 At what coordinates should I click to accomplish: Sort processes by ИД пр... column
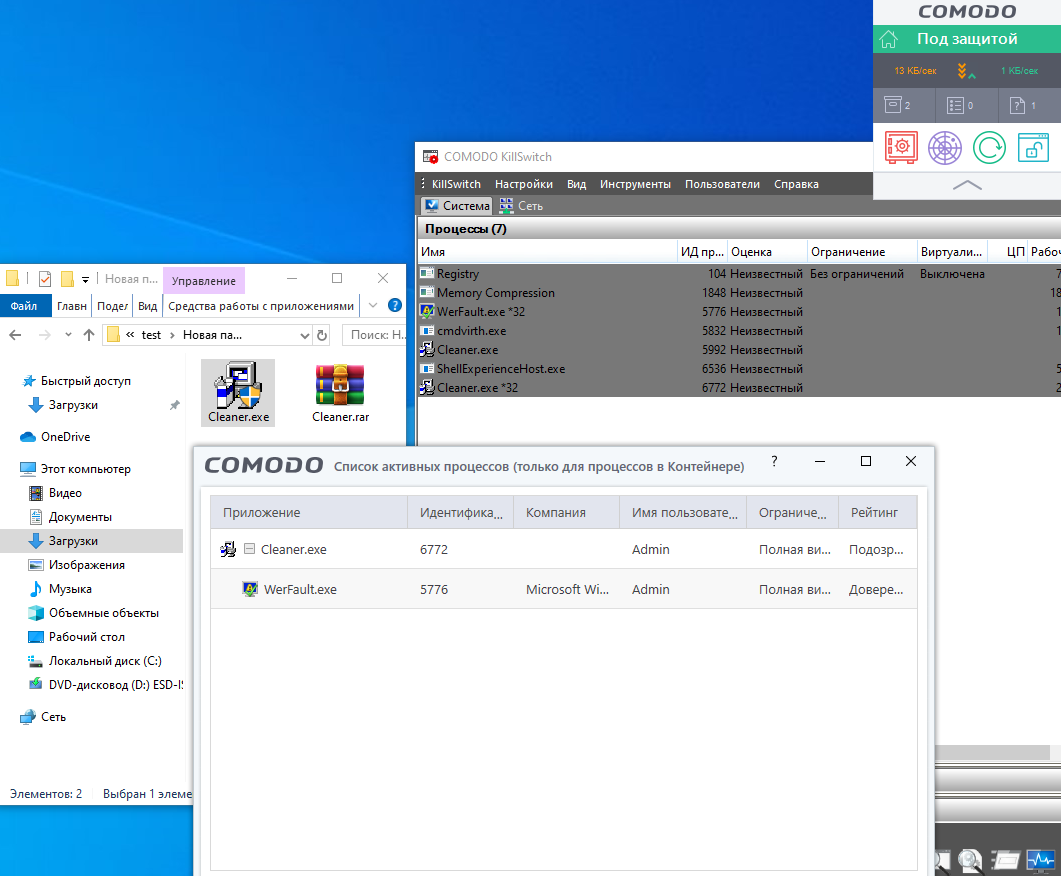[x=702, y=252]
